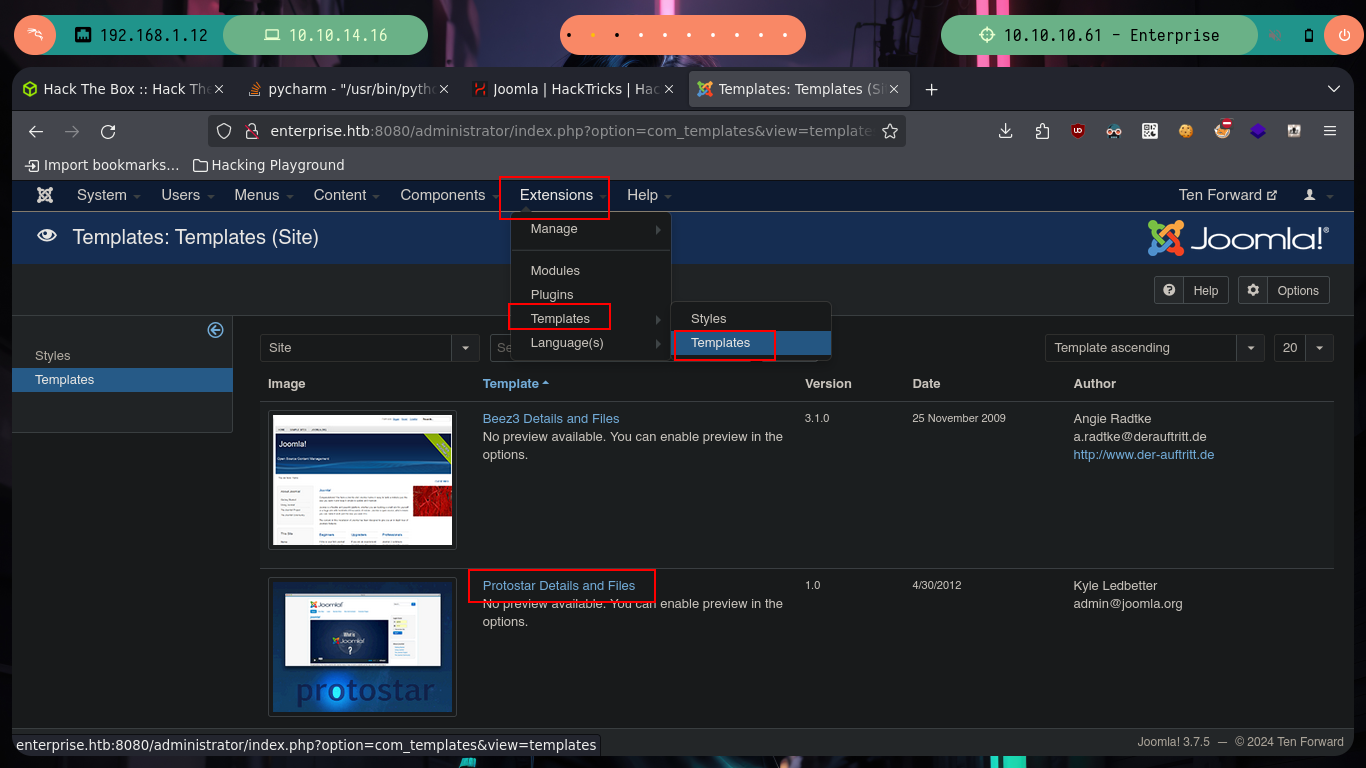Image resolution: width=1366 pixels, height=768 pixels.
Task: Open the extensions puzzle-piece icon in the toolbar
Action: [x=1042, y=131]
